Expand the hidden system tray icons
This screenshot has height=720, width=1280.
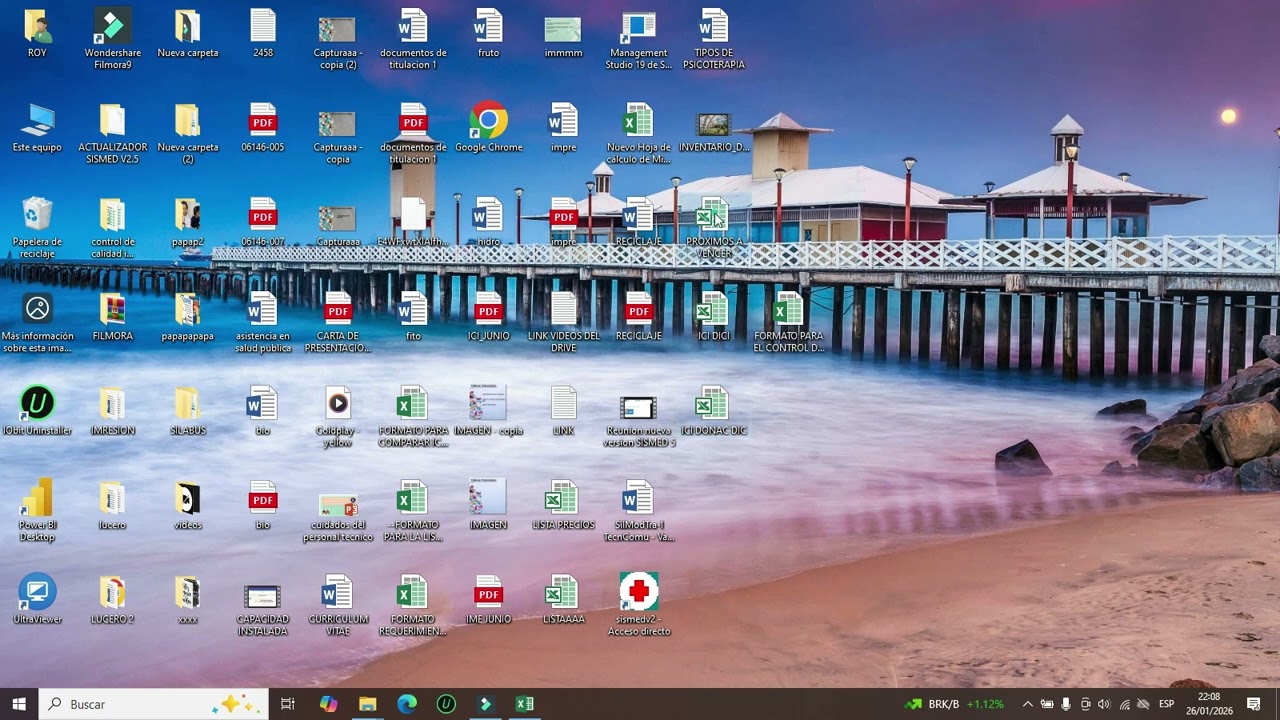pos(1027,704)
